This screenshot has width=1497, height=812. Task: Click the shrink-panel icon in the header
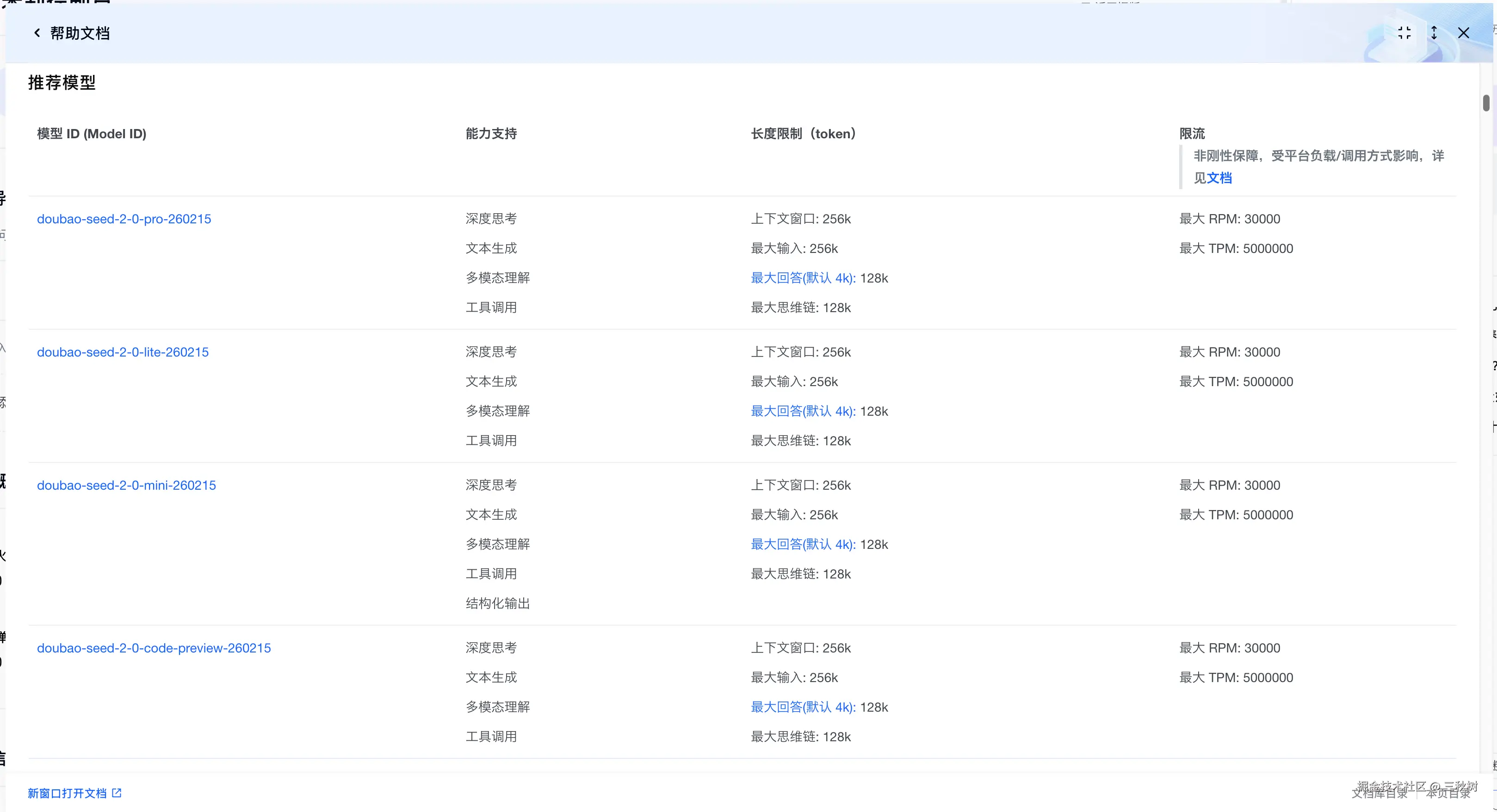pos(1404,33)
